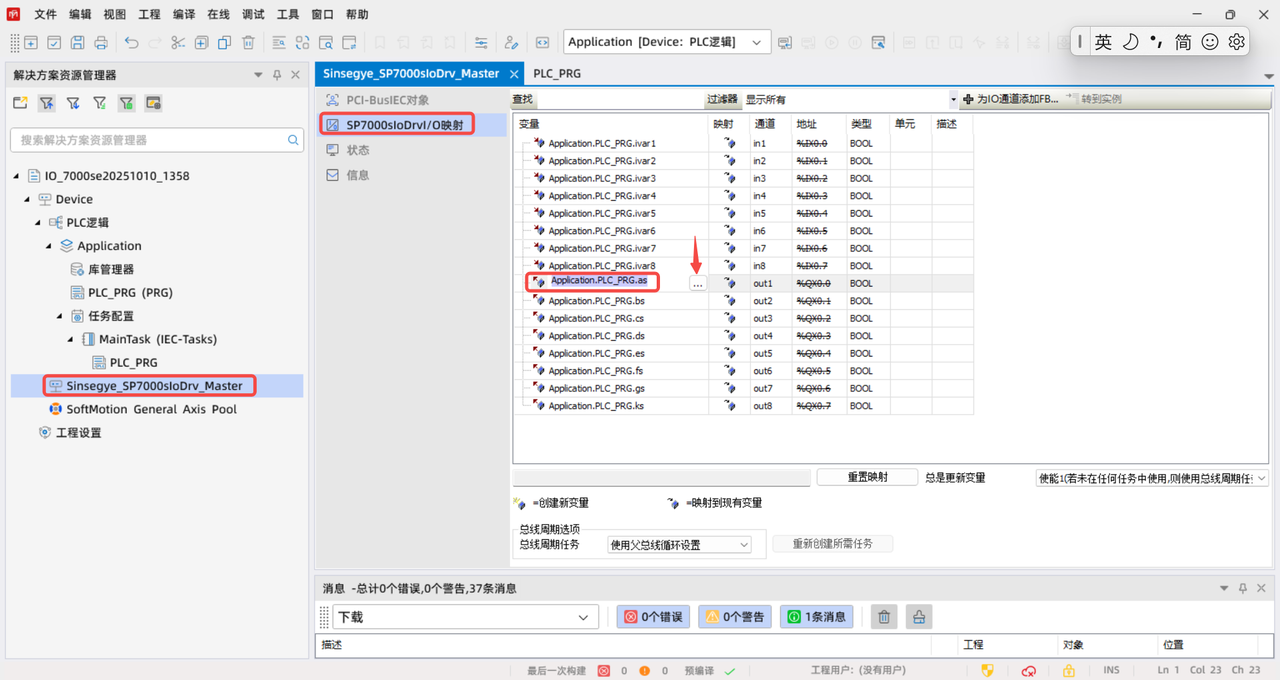1280x680 pixels.
Task: Click the print icon in toolbar
Action: 101,43
